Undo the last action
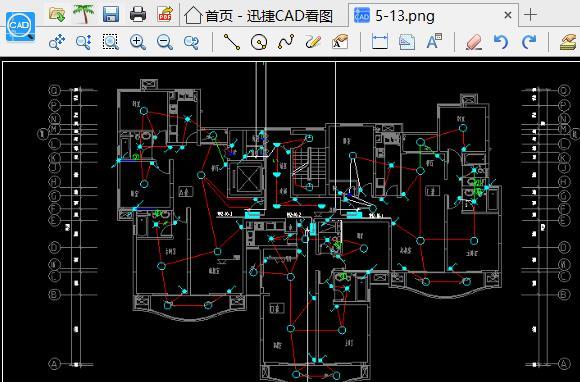This screenshot has height=382, width=580. tap(501, 42)
